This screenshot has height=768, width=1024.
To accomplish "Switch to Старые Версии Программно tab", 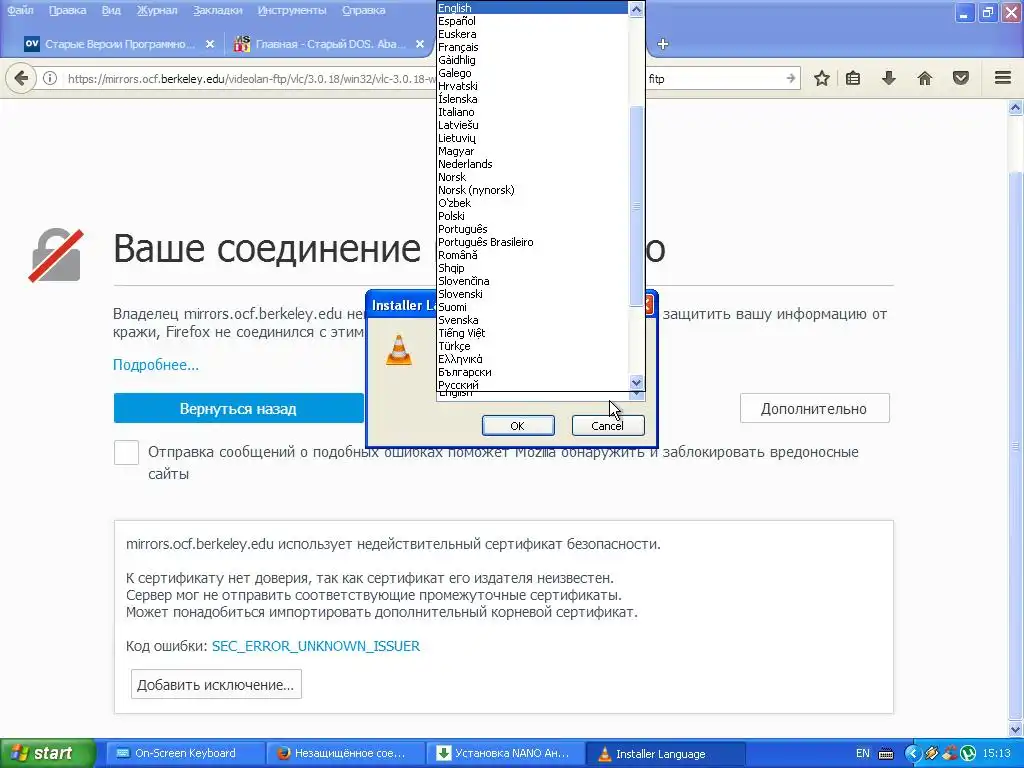I will 119,44.
